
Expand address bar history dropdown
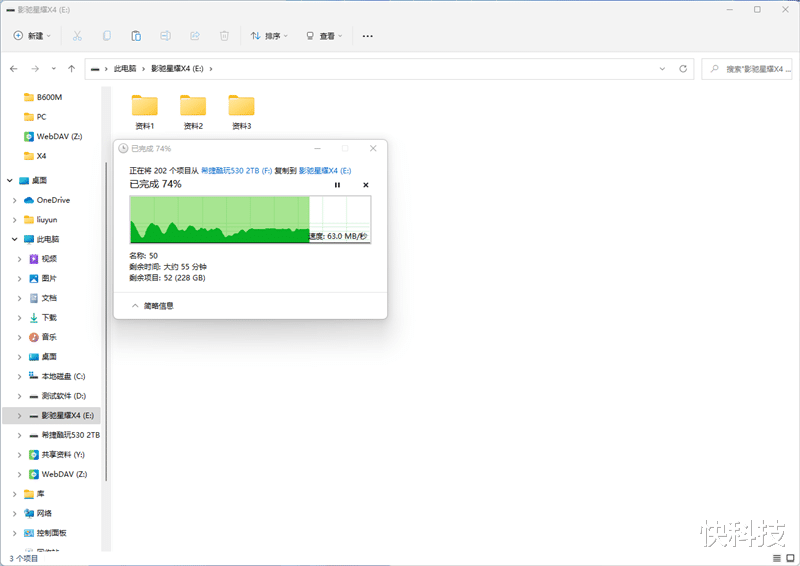coord(662,69)
